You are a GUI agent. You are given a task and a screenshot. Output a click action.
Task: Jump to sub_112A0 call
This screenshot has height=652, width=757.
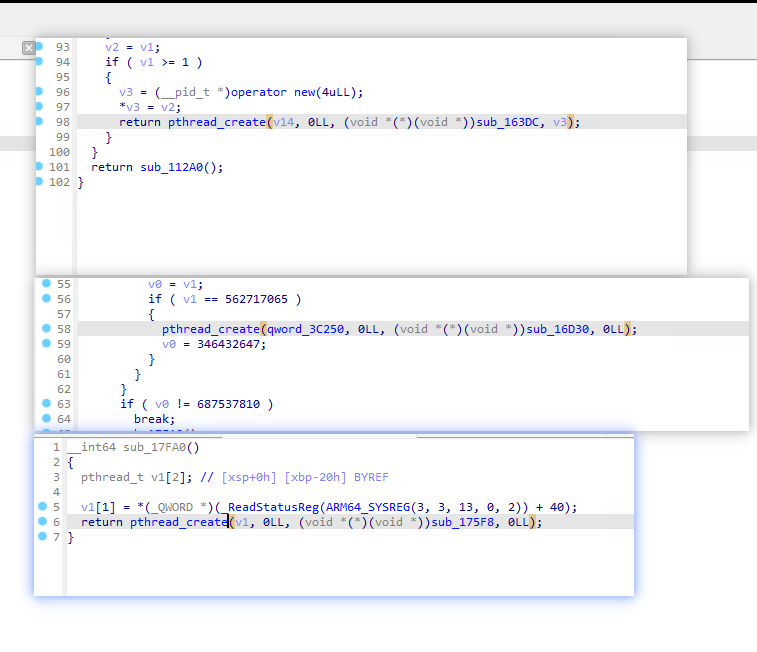(x=172, y=167)
